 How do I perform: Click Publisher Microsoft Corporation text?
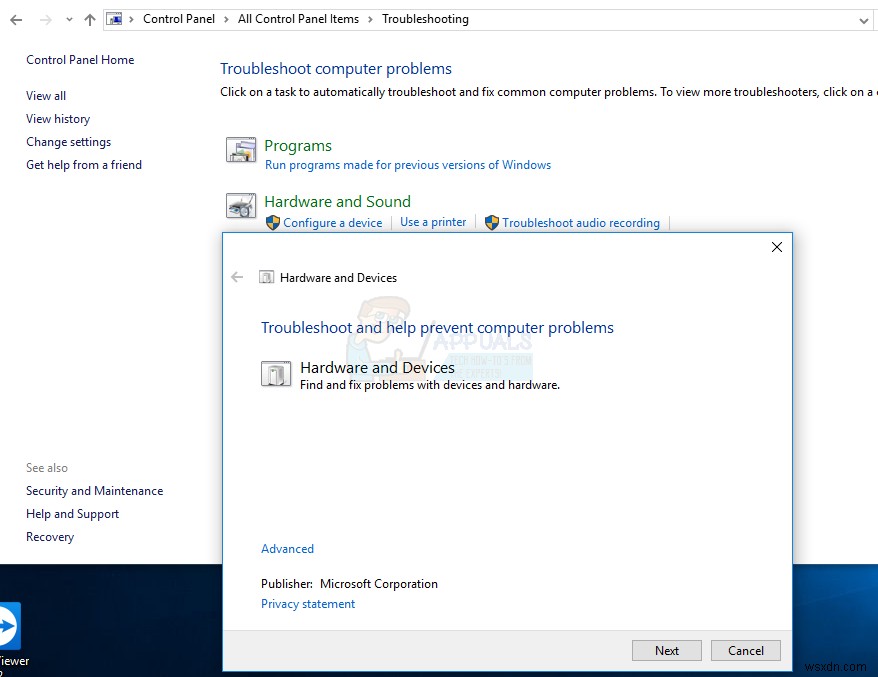pyautogui.click(x=349, y=583)
